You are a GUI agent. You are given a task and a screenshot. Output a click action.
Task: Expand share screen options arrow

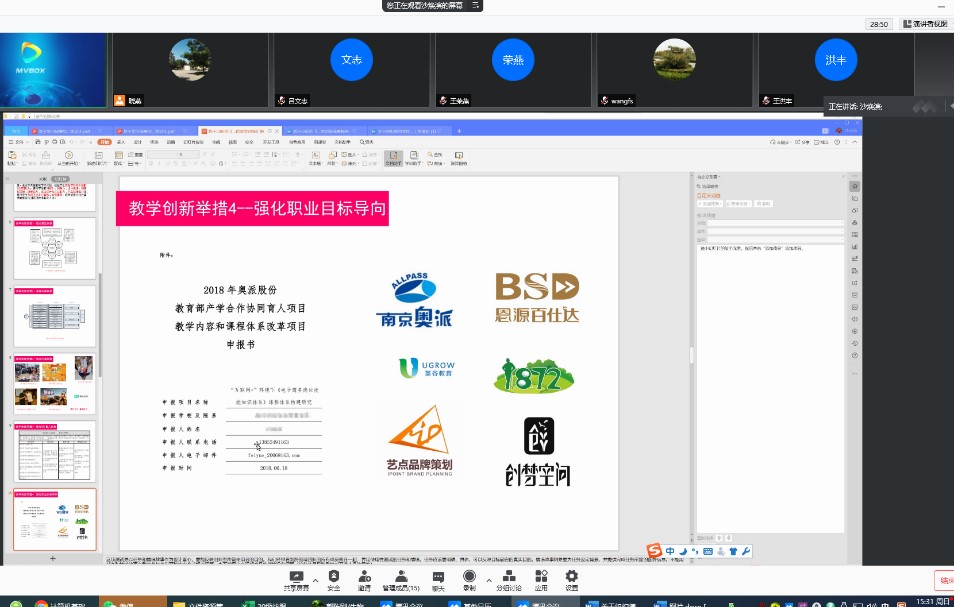click(316, 580)
